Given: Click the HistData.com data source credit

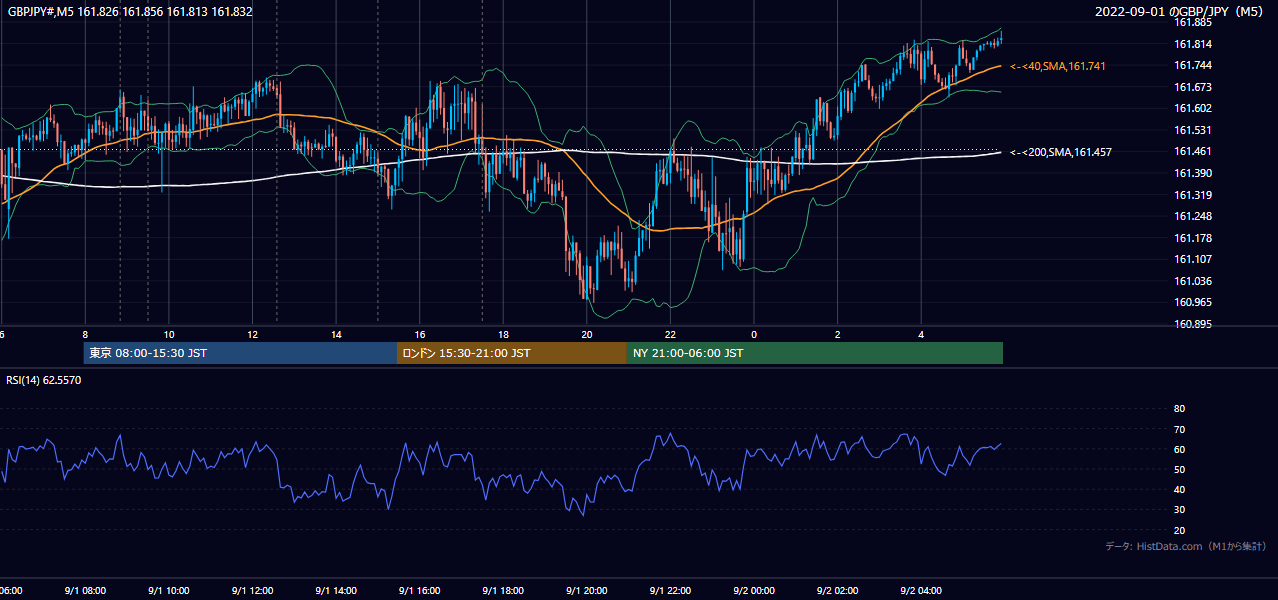Looking at the screenshot, I should (1186, 546).
